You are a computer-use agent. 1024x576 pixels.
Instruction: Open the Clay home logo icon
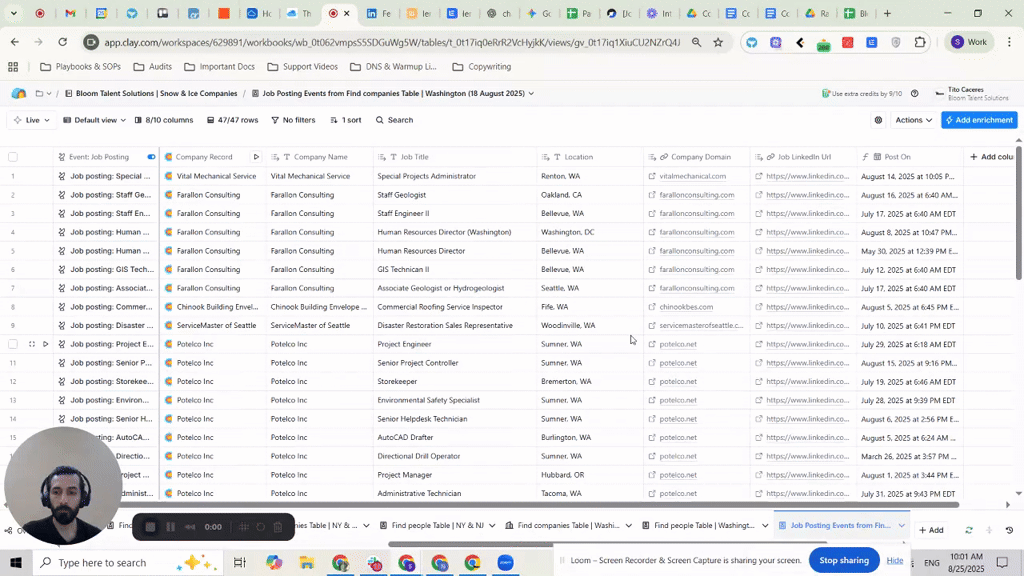tap(18, 93)
